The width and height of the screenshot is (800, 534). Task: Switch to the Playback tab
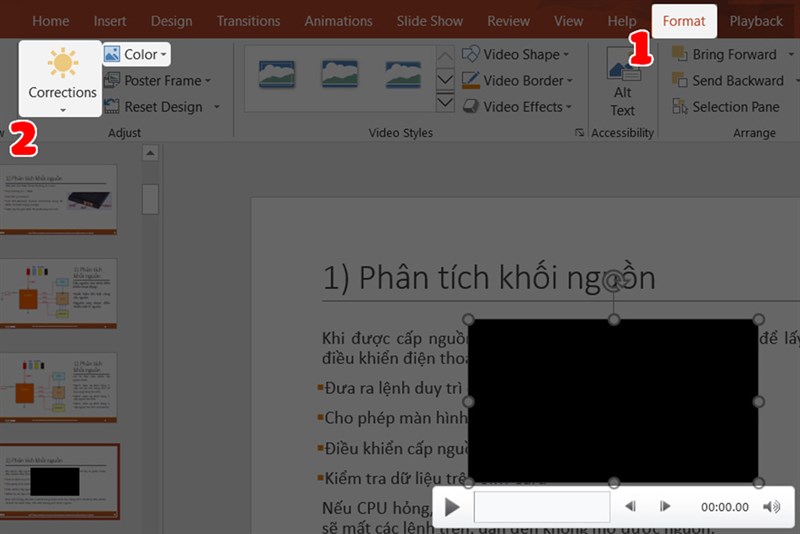click(756, 21)
